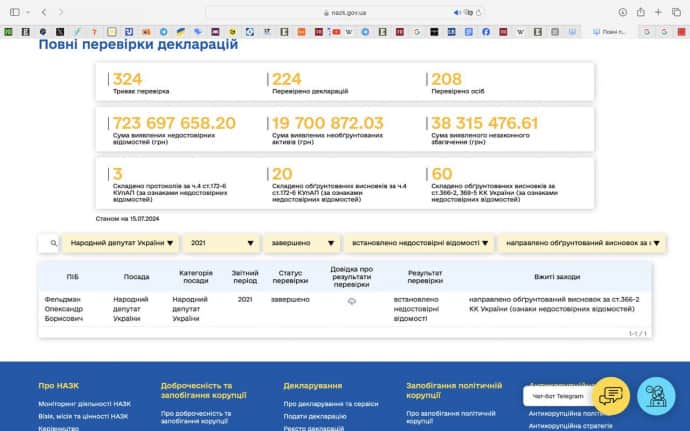Image resolution: width=690 pixels, height=431 pixels.
Task: Click the search magnifier icon beside the filters
Action: [x=52, y=243]
